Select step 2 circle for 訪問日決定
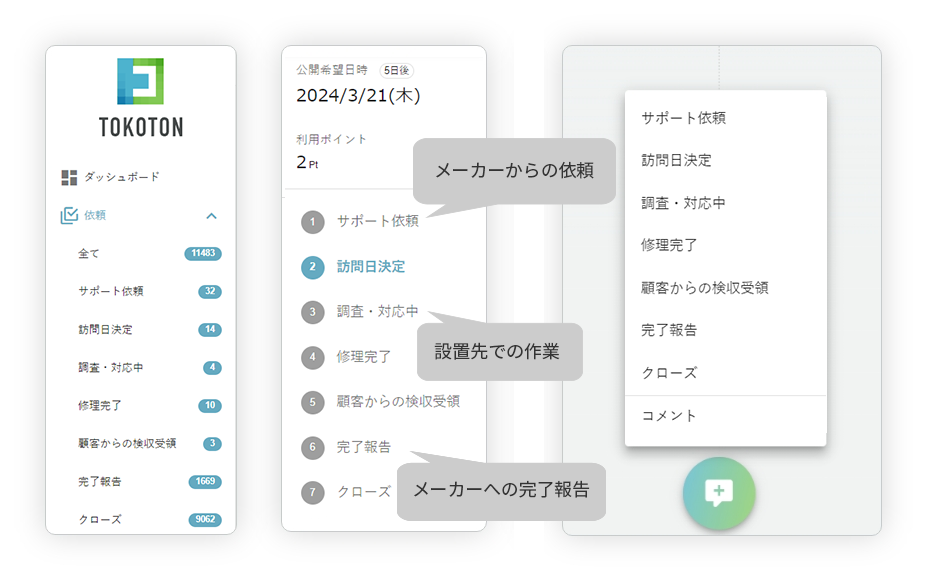 (313, 267)
